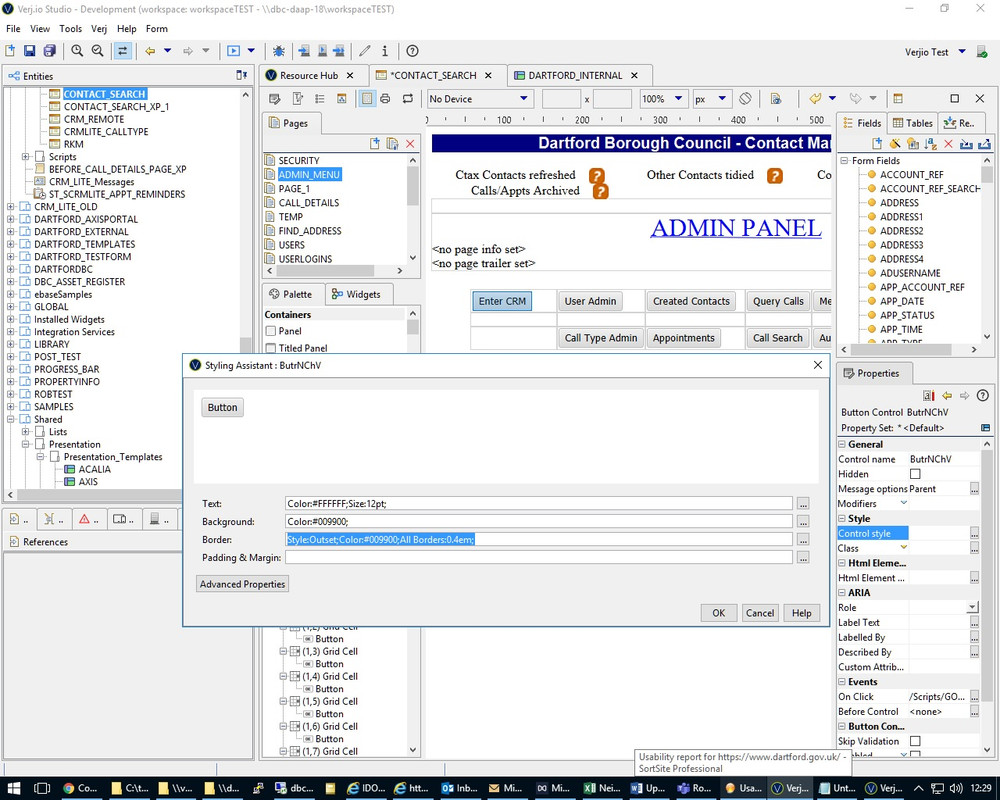1000x800 pixels.
Task: Switch to the Resource Hub tab
Action: pyautogui.click(x=309, y=75)
